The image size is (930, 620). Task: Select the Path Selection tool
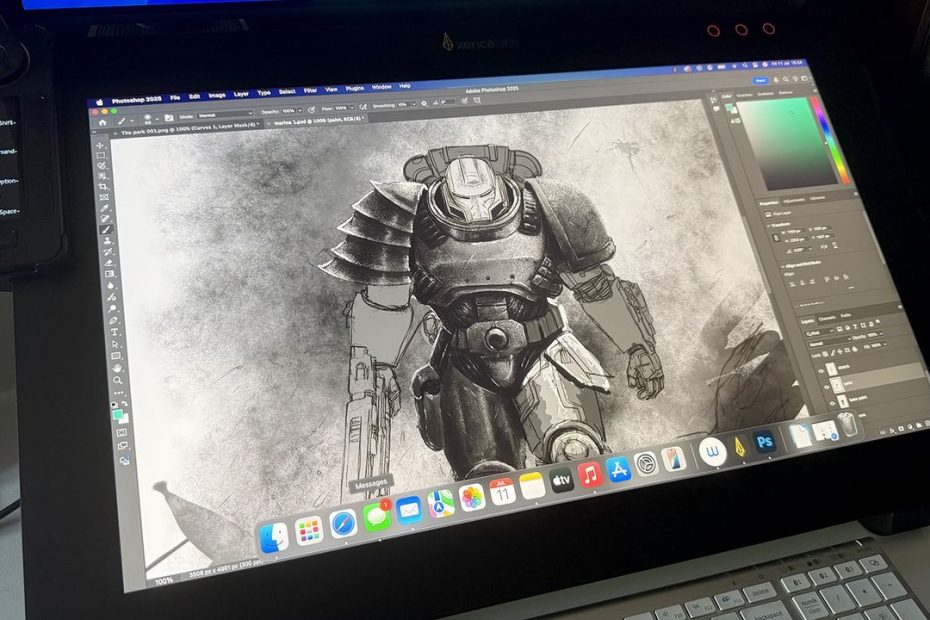116,344
